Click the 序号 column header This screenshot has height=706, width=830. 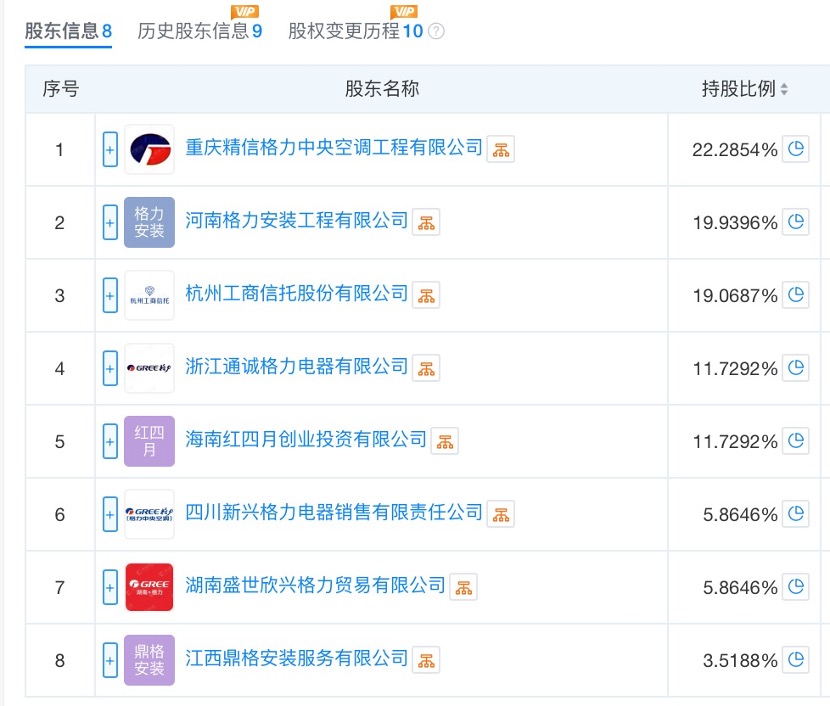[61, 89]
